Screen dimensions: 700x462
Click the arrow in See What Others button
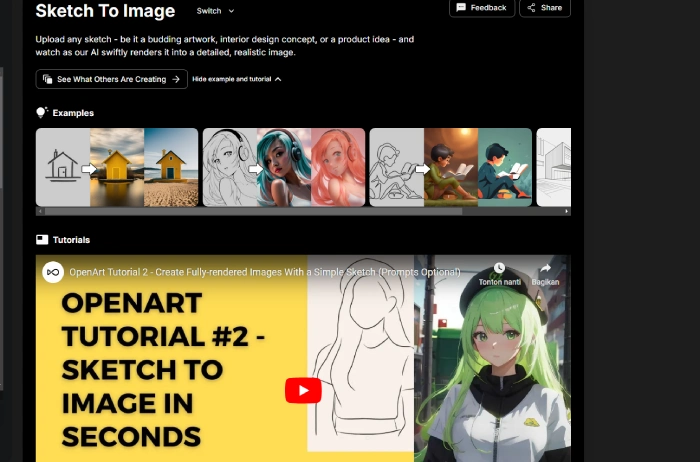(176, 79)
